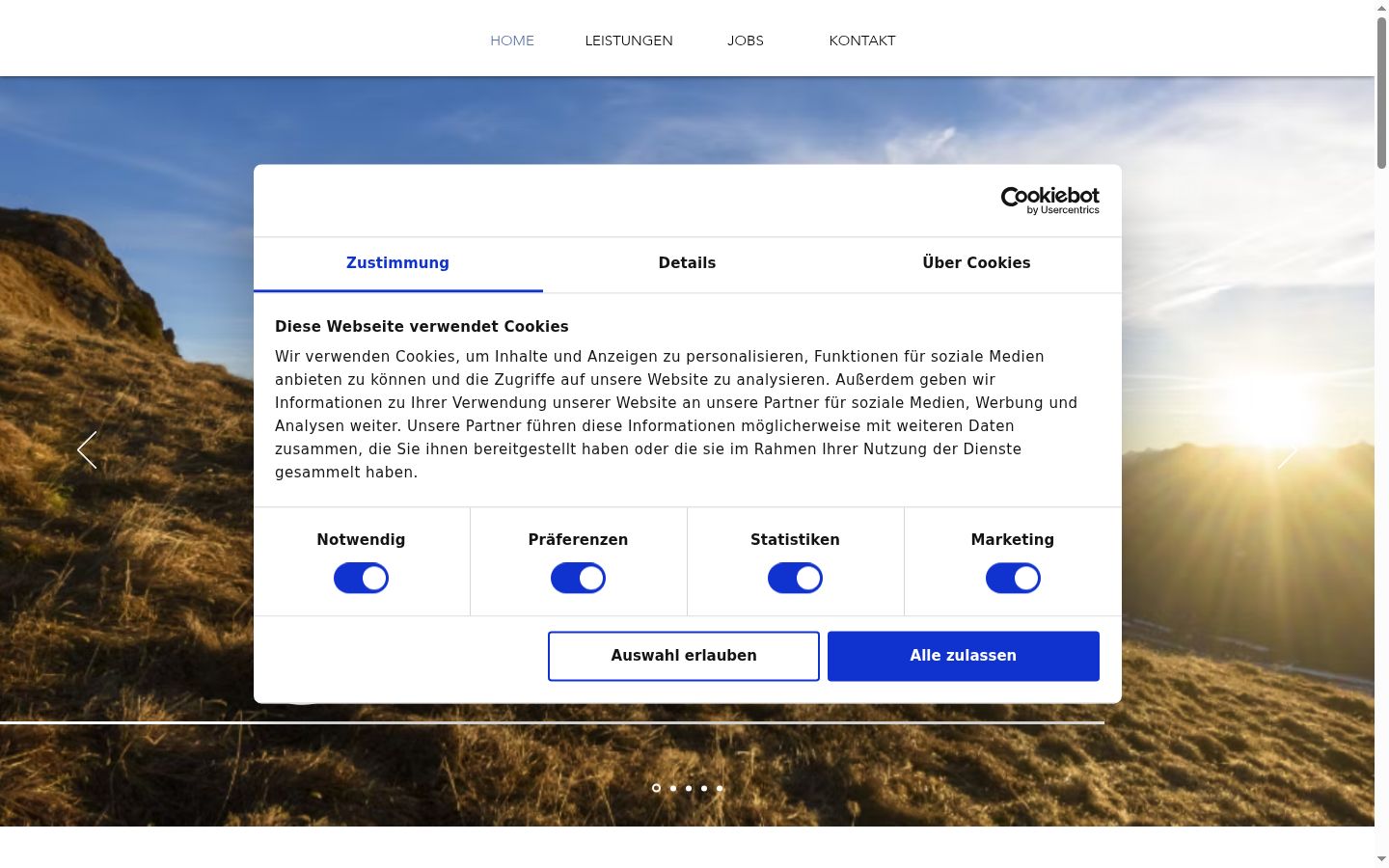Show the previous slide with left arrow

[x=87, y=450]
